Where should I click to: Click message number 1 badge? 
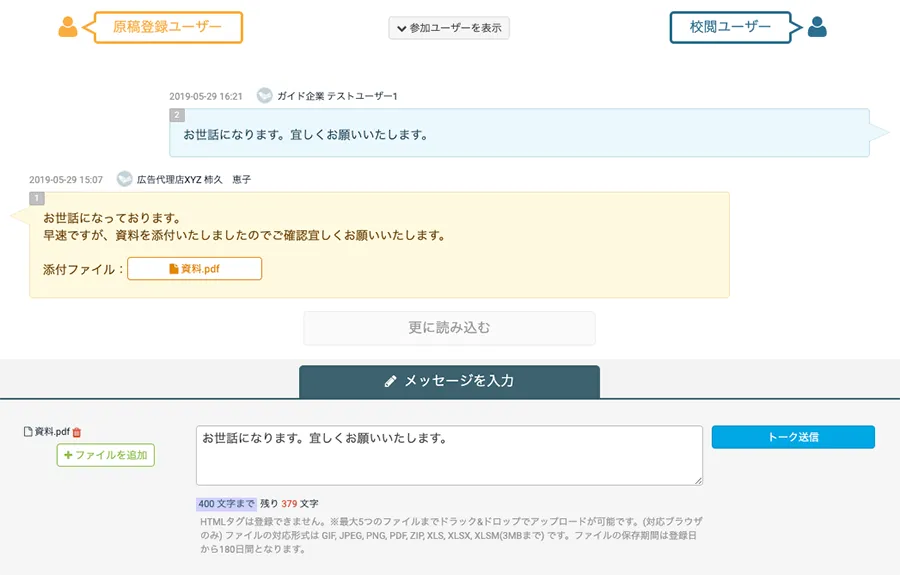click(37, 198)
